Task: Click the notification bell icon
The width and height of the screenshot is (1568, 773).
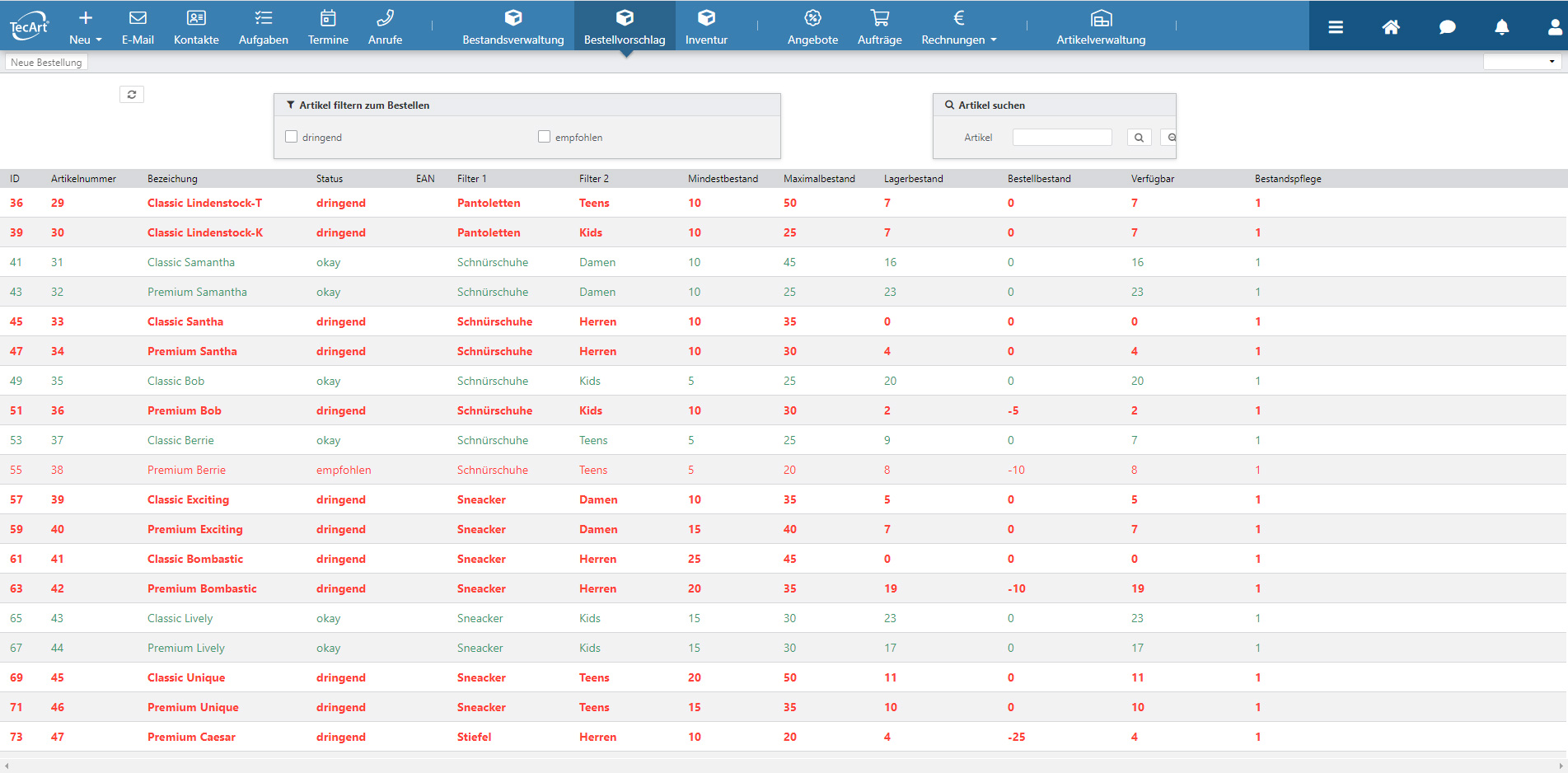Action: 1501,27
